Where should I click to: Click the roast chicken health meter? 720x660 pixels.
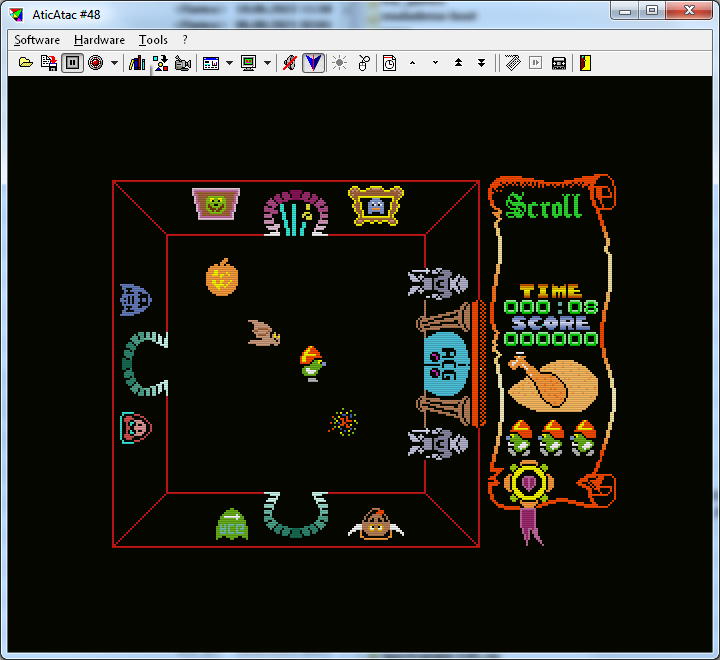553,385
